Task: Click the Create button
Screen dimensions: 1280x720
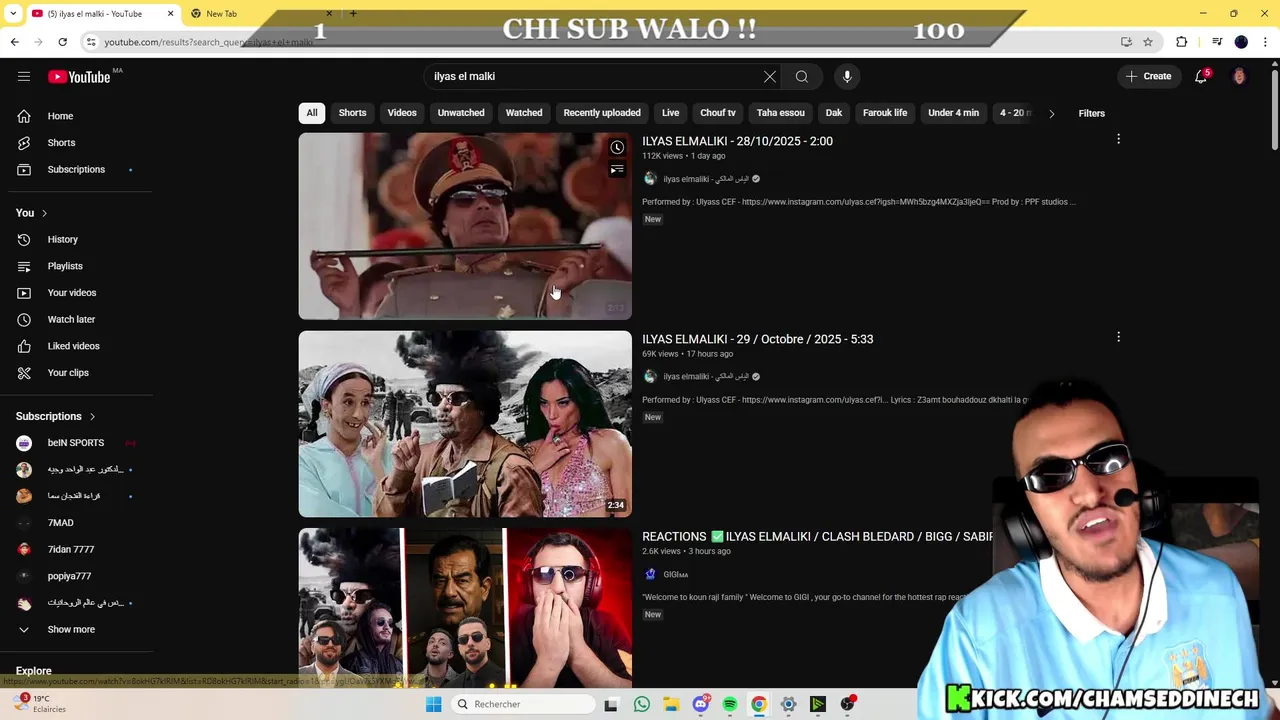Action: coord(1148,76)
